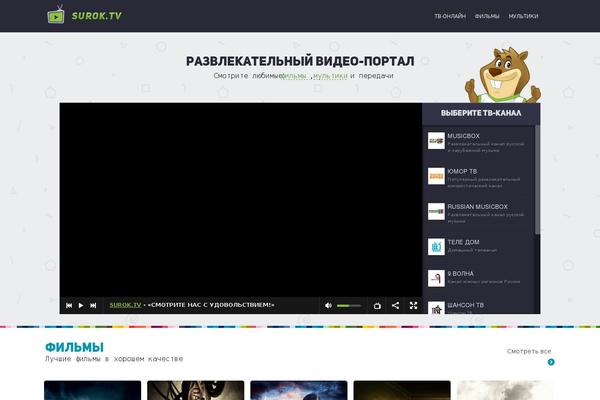The height and width of the screenshot is (400, 600).
Task: Click the ШАНСОН ТВ title text
Action: (465, 305)
